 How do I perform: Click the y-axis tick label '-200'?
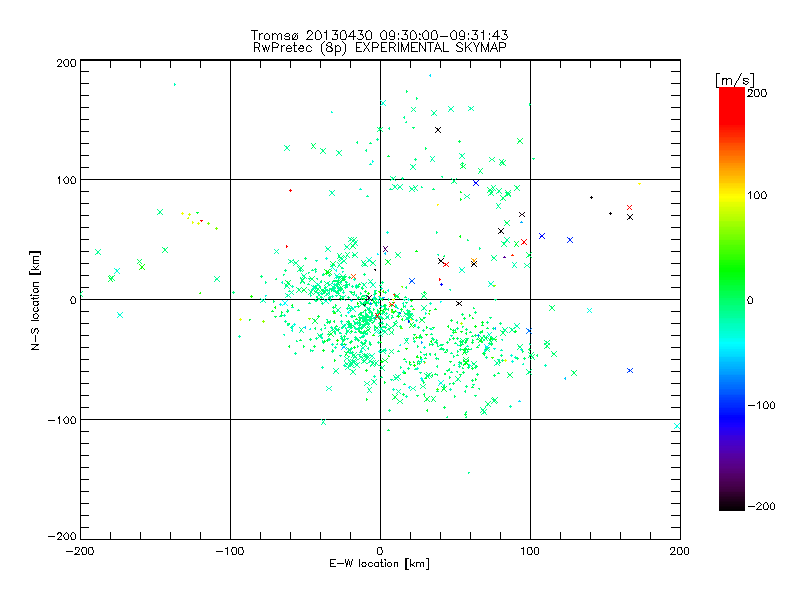click(x=62, y=536)
